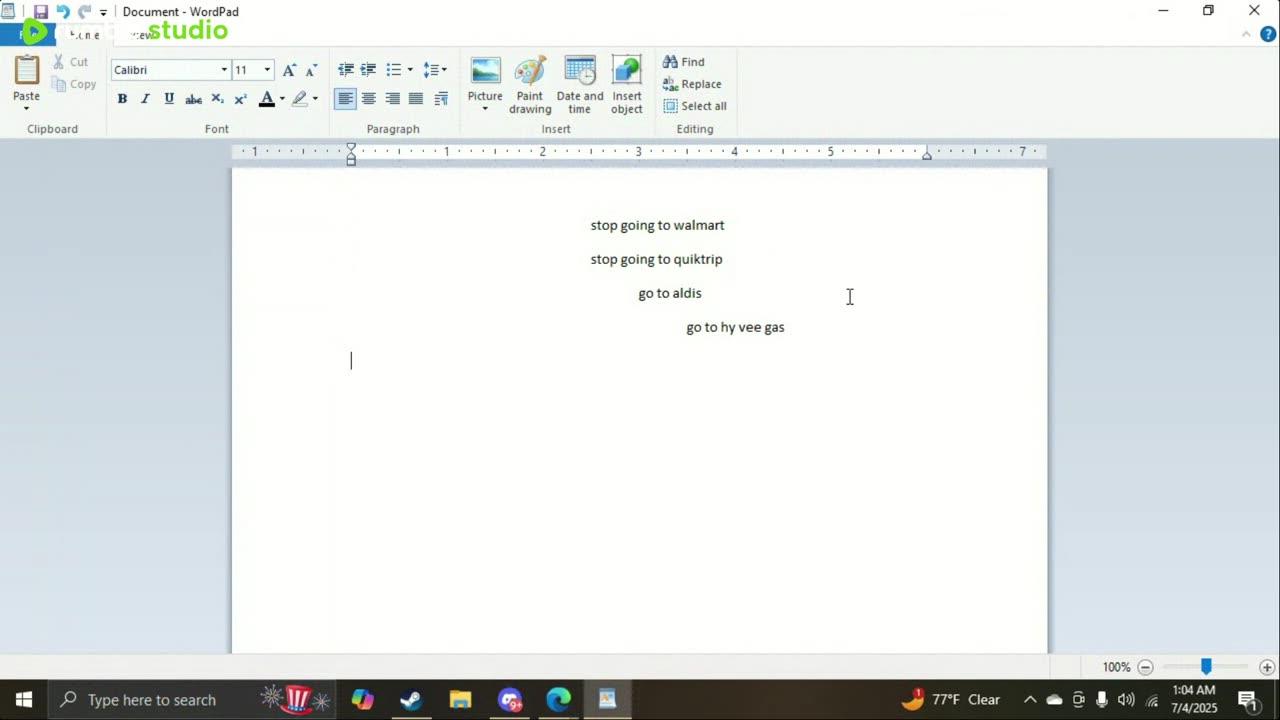Open the Calibri font family dropdown

[224, 70]
